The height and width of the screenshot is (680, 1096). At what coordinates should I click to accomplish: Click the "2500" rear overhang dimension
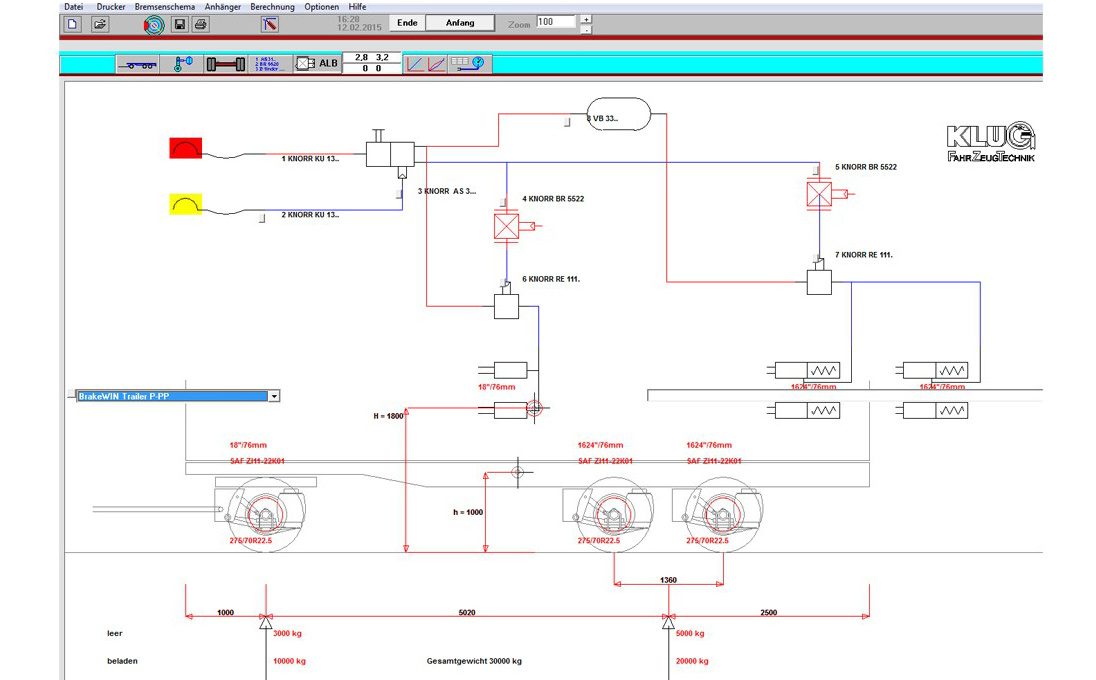pos(768,612)
